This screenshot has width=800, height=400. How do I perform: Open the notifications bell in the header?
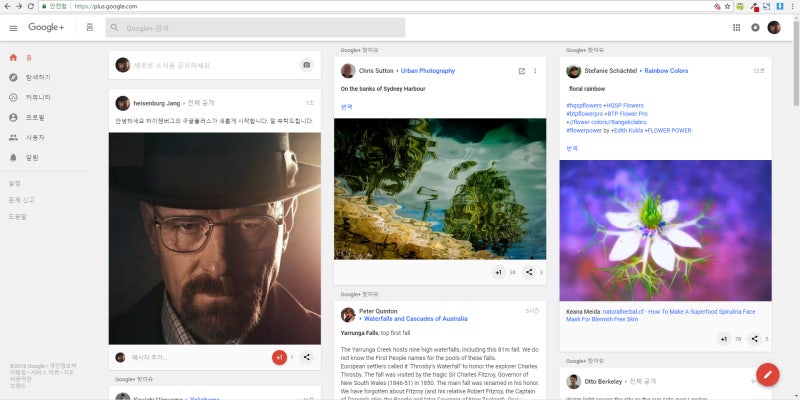coord(755,28)
